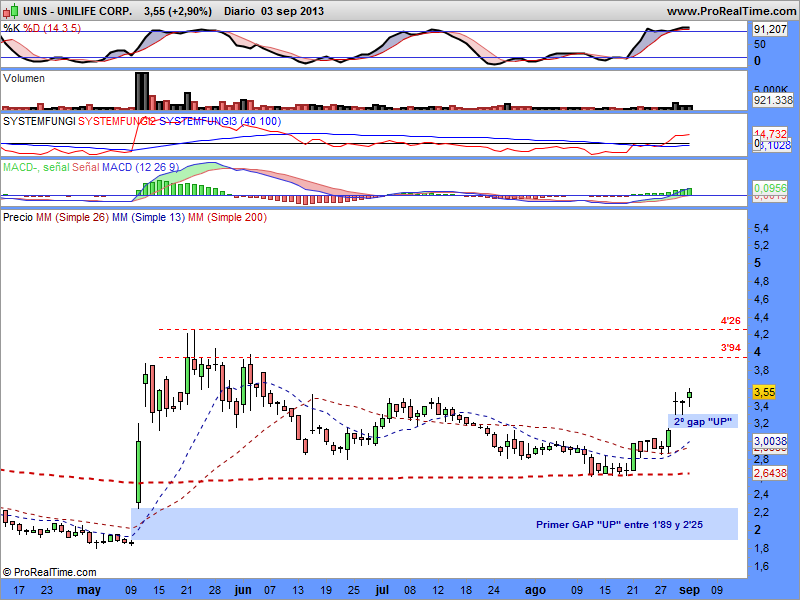Viewport: 800px width, 600px height.
Task: Click the '3,55 (+2,90%)' quote in the header
Action: coord(178,11)
